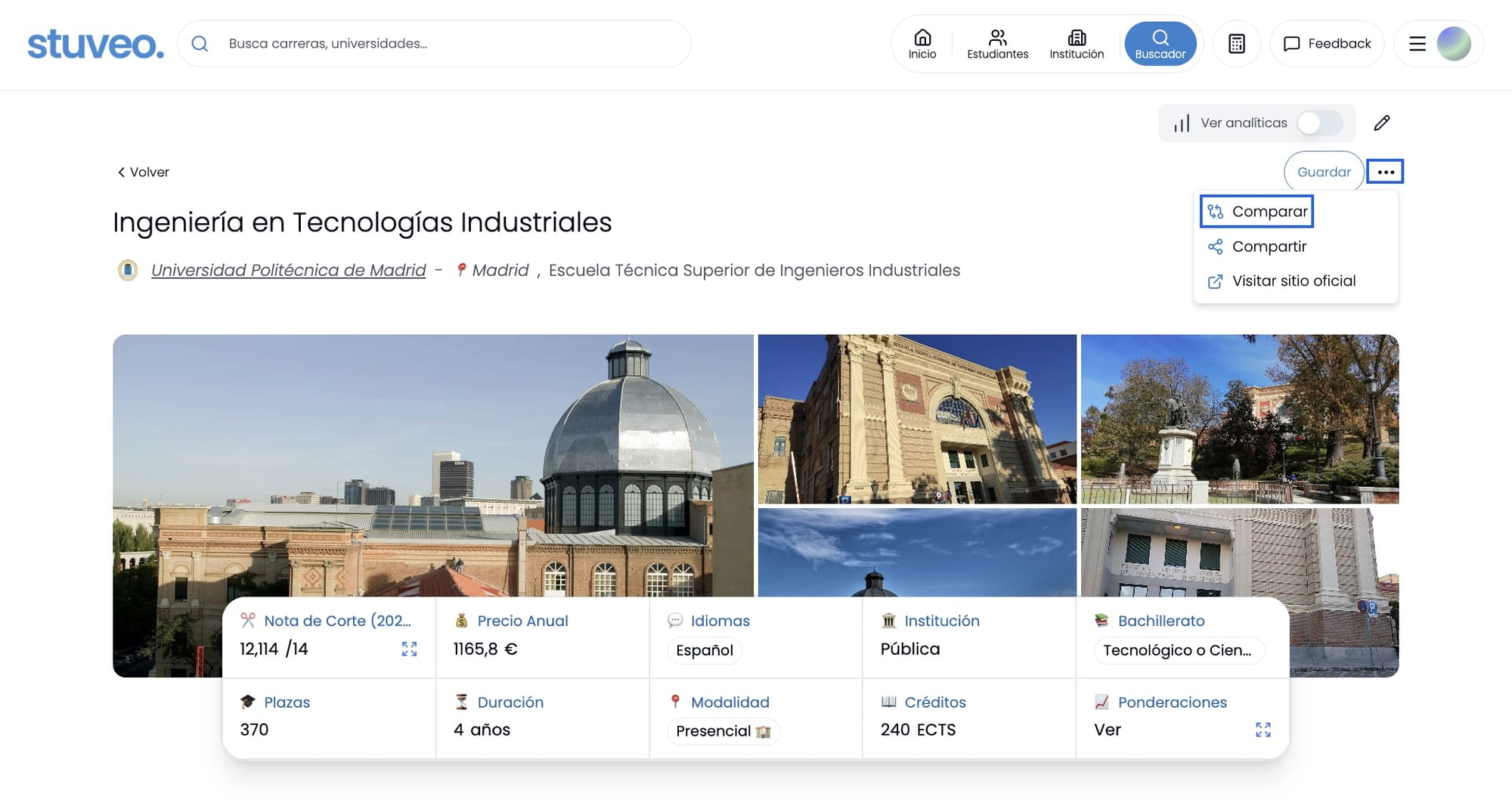Click the Nota de Corte scissors icon
The image size is (1512, 812).
[x=248, y=621]
